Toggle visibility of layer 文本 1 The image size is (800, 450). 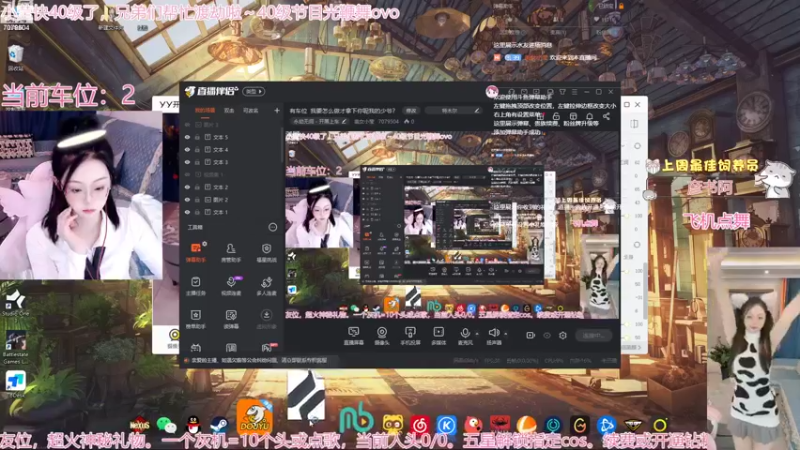[x=187, y=212]
